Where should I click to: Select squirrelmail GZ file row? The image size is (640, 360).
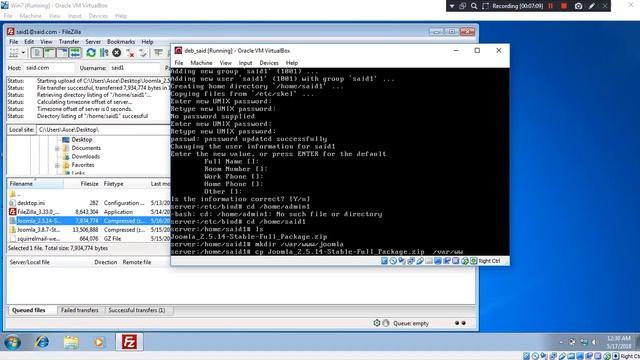click(89, 239)
